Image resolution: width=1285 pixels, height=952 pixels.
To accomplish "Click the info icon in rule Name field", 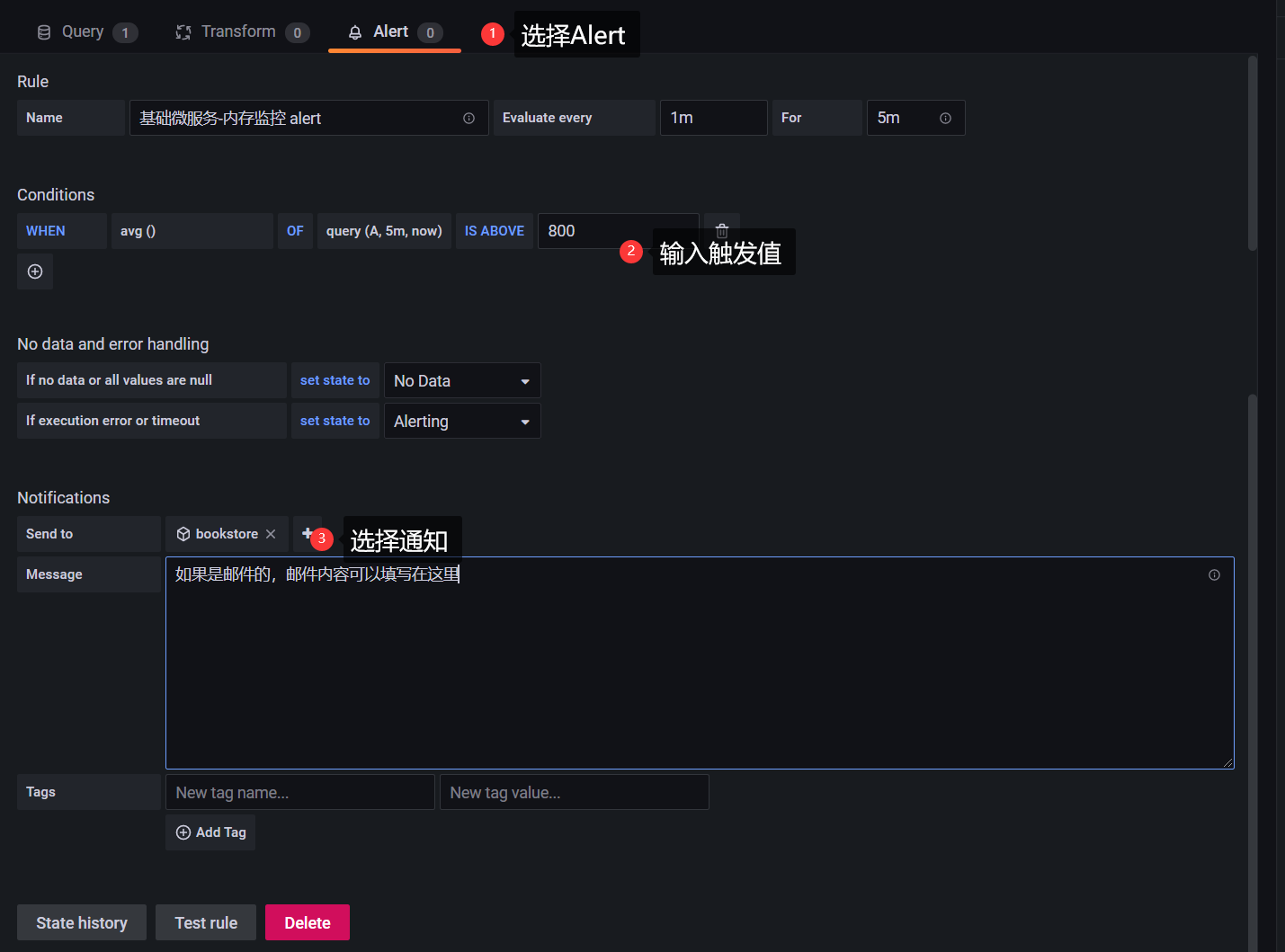I will tap(468, 119).
